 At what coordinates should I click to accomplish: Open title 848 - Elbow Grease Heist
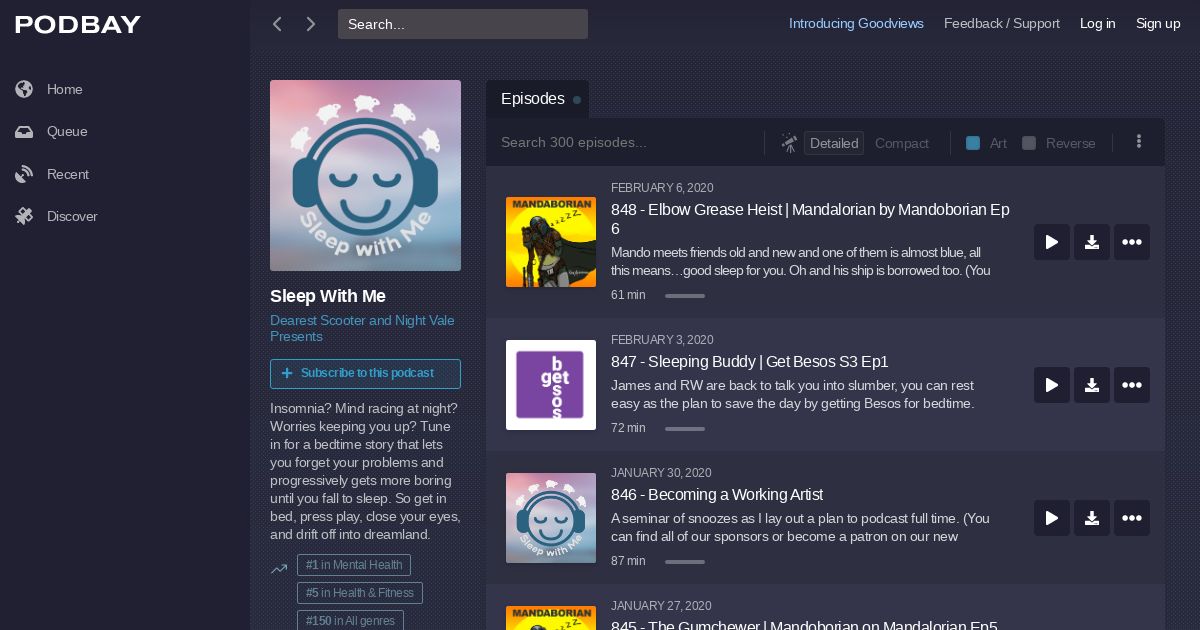pyautogui.click(x=810, y=219)
